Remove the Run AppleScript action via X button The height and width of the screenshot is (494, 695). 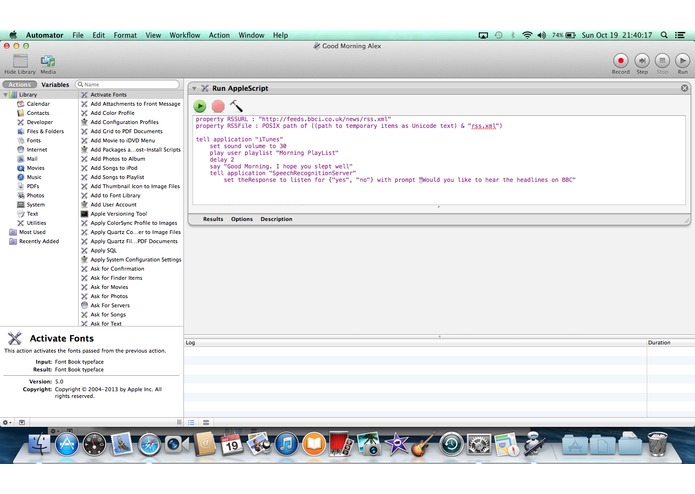(x=684, y=88)
